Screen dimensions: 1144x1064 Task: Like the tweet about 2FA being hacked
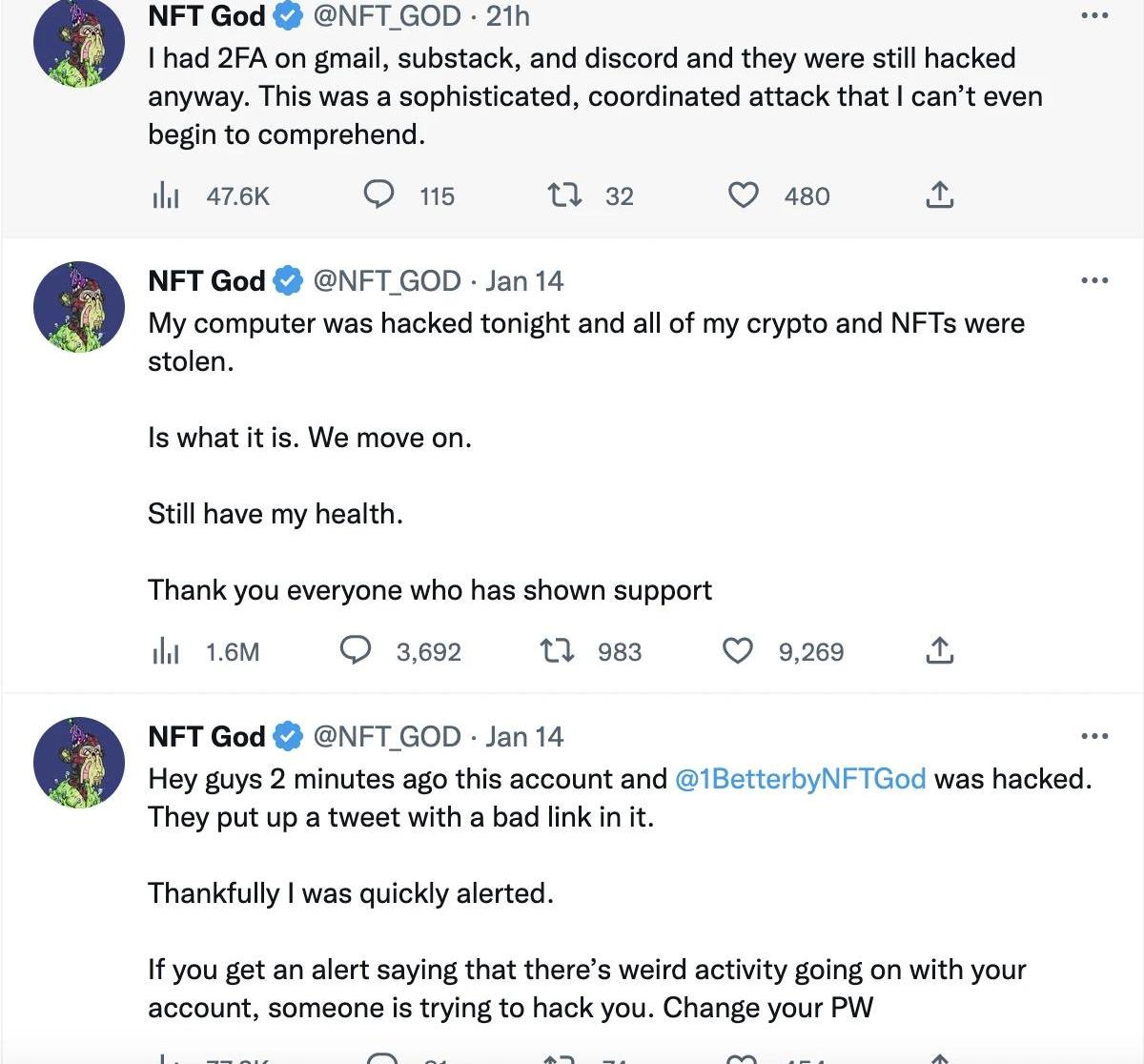click(744, 195)
